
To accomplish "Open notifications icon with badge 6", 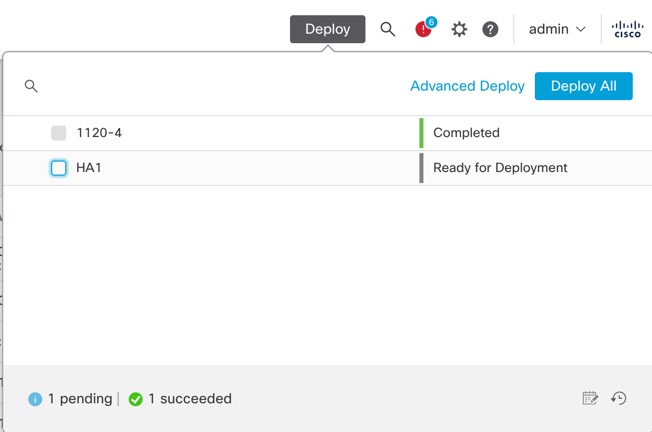I will [x=424, y=29].
